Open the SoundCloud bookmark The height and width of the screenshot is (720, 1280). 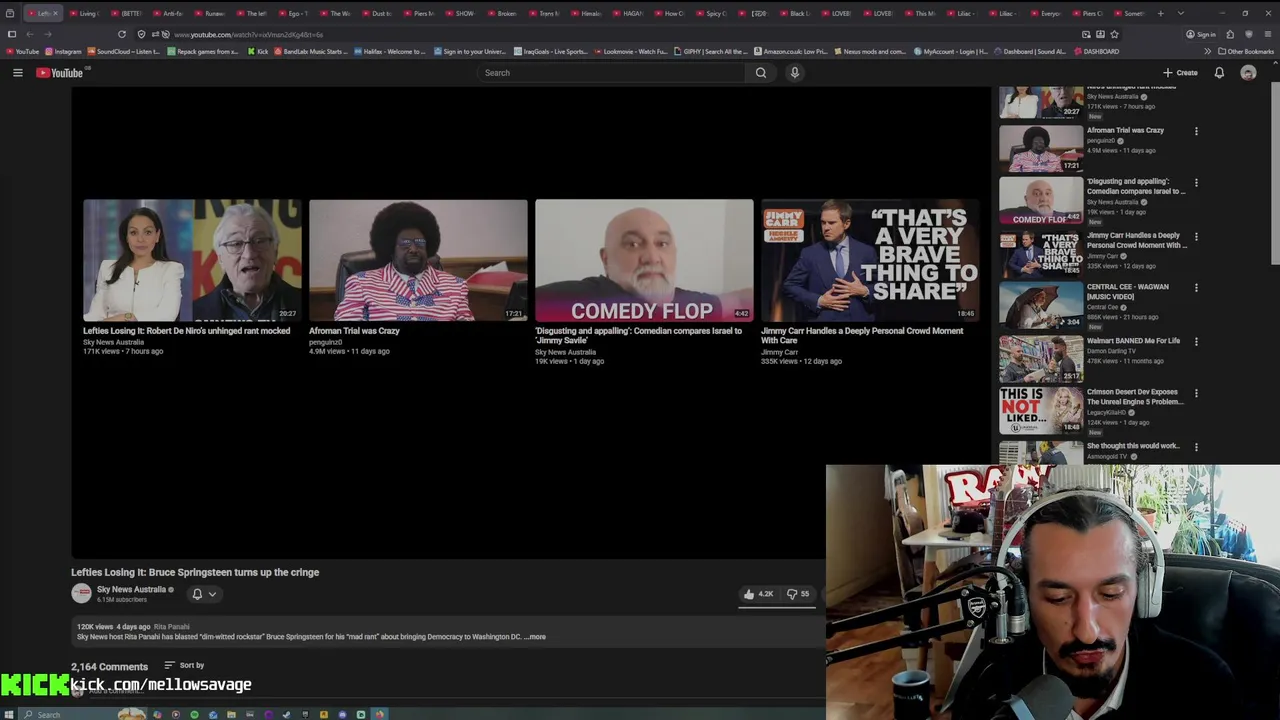125,51
